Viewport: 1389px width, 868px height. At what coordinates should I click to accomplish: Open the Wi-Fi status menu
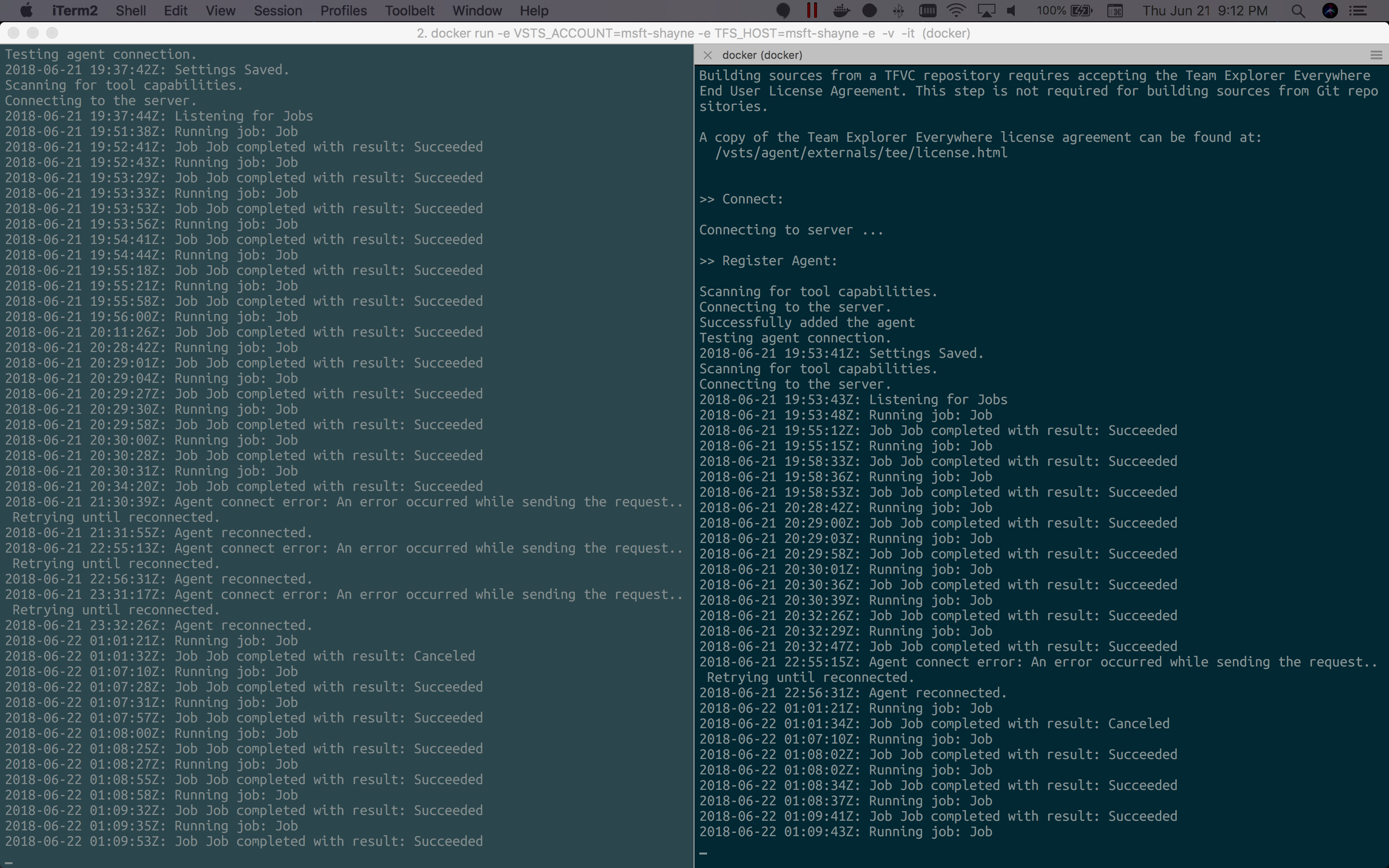tap(956, 10)
